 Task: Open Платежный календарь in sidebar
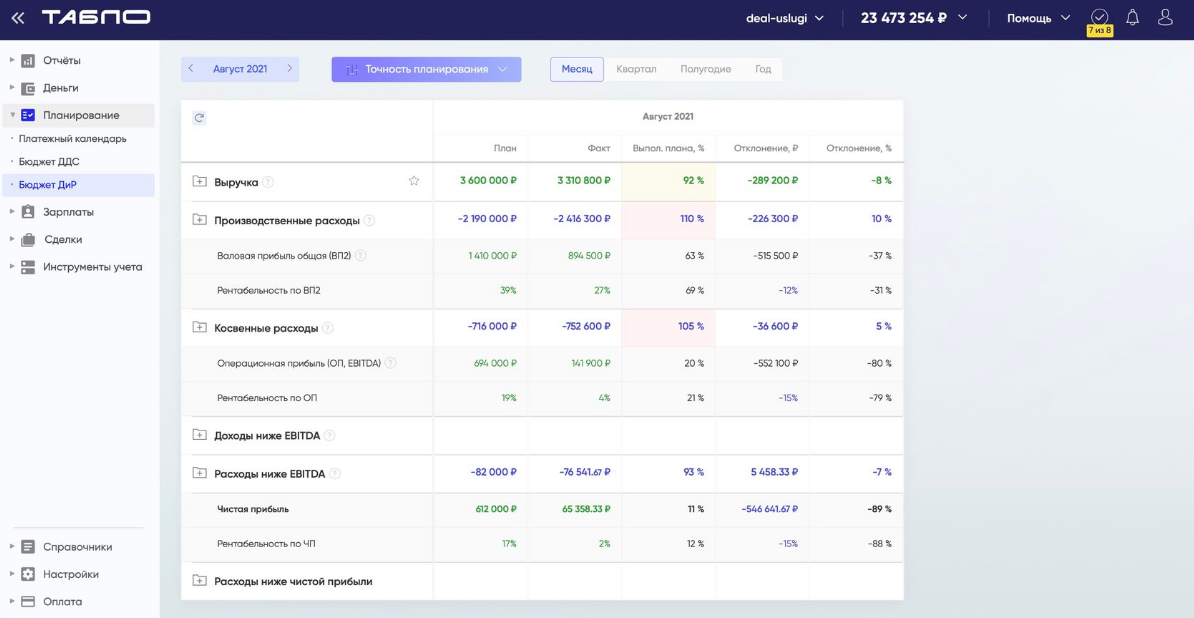[72, 139]
